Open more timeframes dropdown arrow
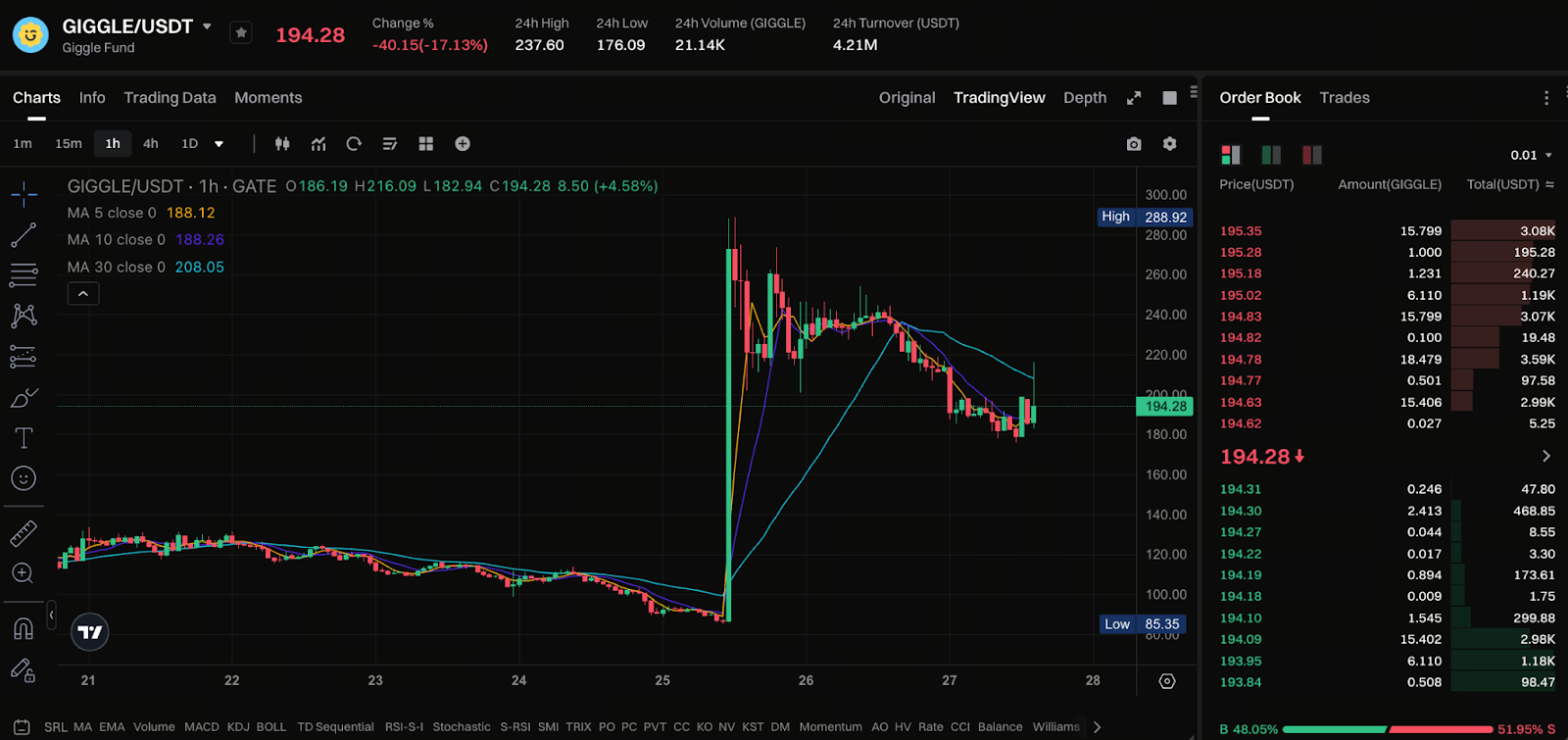Screen dimensions: 1568x740 point(219,144)
